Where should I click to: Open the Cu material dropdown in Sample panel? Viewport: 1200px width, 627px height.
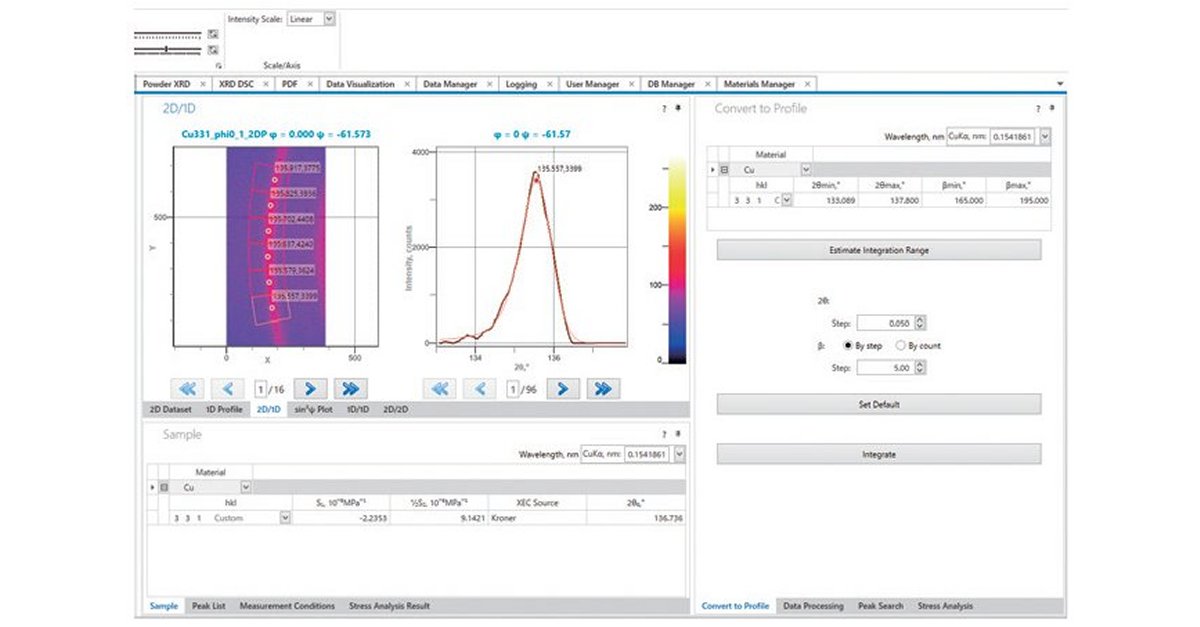(246, 487)
